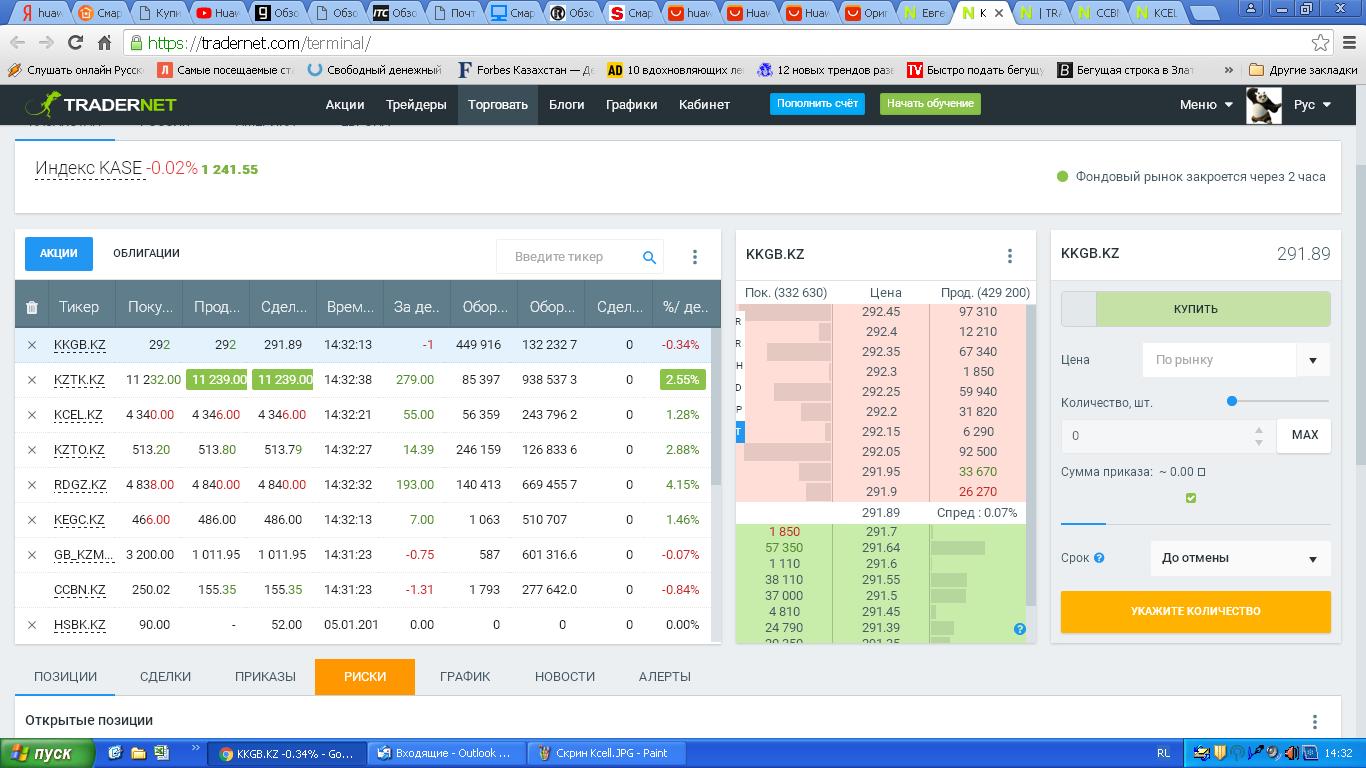Select the АКЦИИ tab
1366x768 pixels.
click(x=59, y=254)
